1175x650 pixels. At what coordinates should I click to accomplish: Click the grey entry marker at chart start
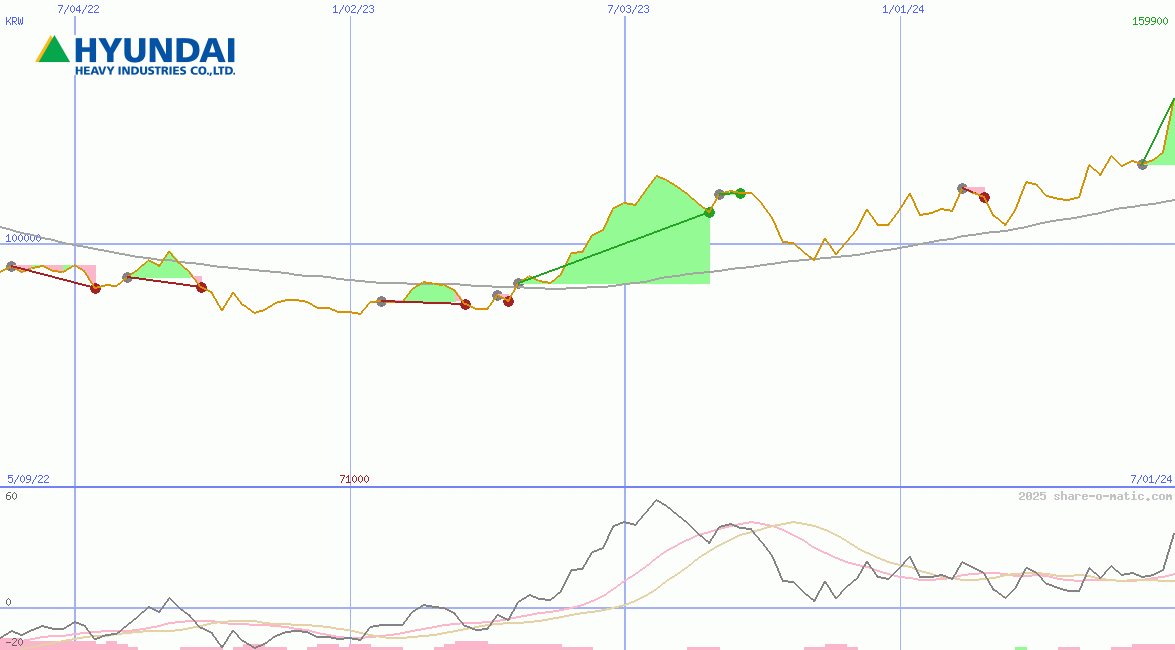tap(11, 266)
